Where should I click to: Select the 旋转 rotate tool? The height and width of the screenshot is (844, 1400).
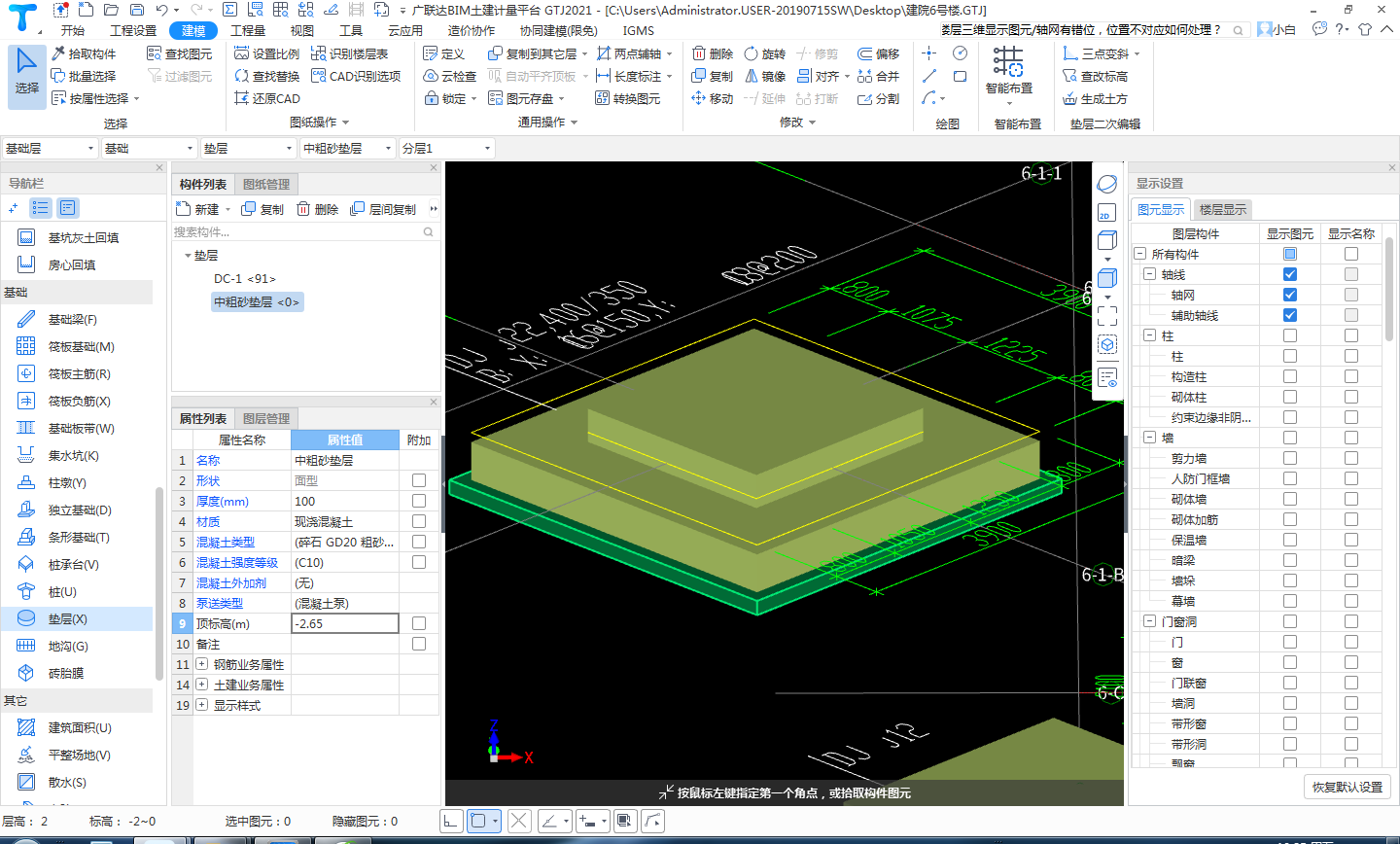(x=765, y=53)
